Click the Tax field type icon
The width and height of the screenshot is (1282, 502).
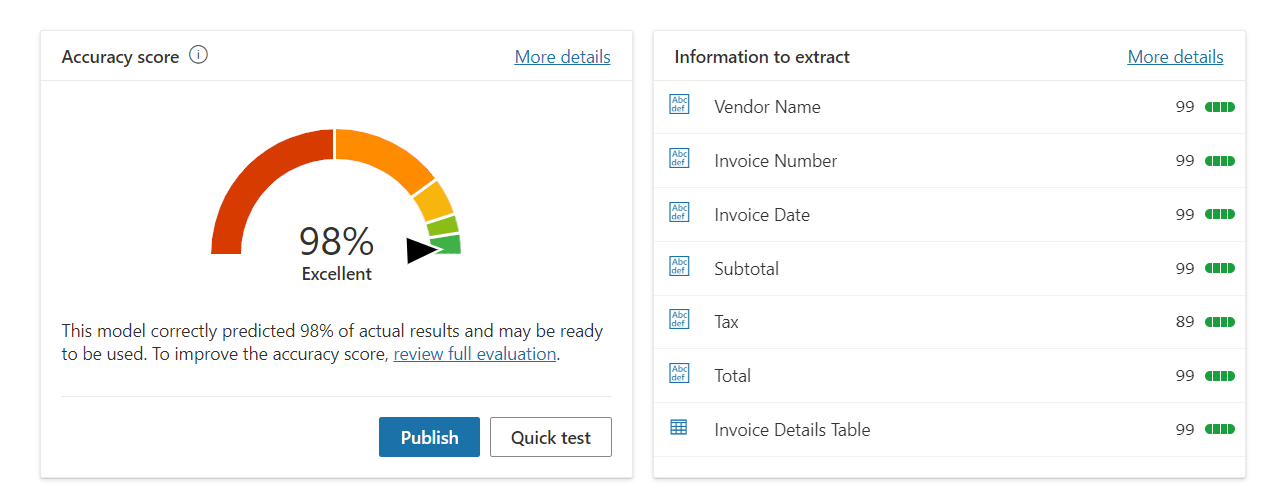679,320
